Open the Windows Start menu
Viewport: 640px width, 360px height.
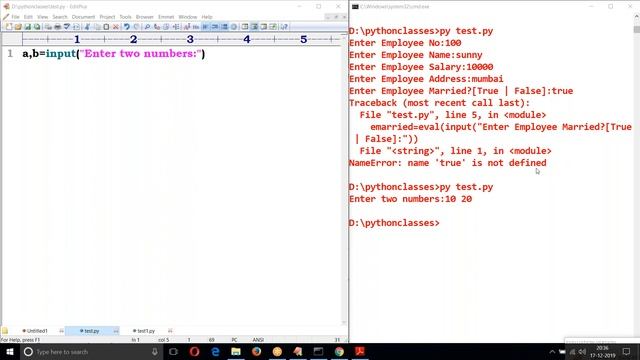[10, 352]
